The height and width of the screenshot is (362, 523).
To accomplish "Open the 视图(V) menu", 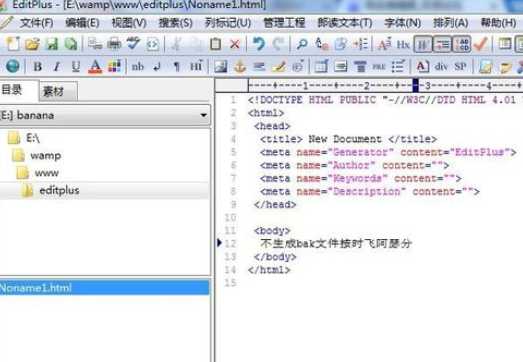I will pos(129,23).
